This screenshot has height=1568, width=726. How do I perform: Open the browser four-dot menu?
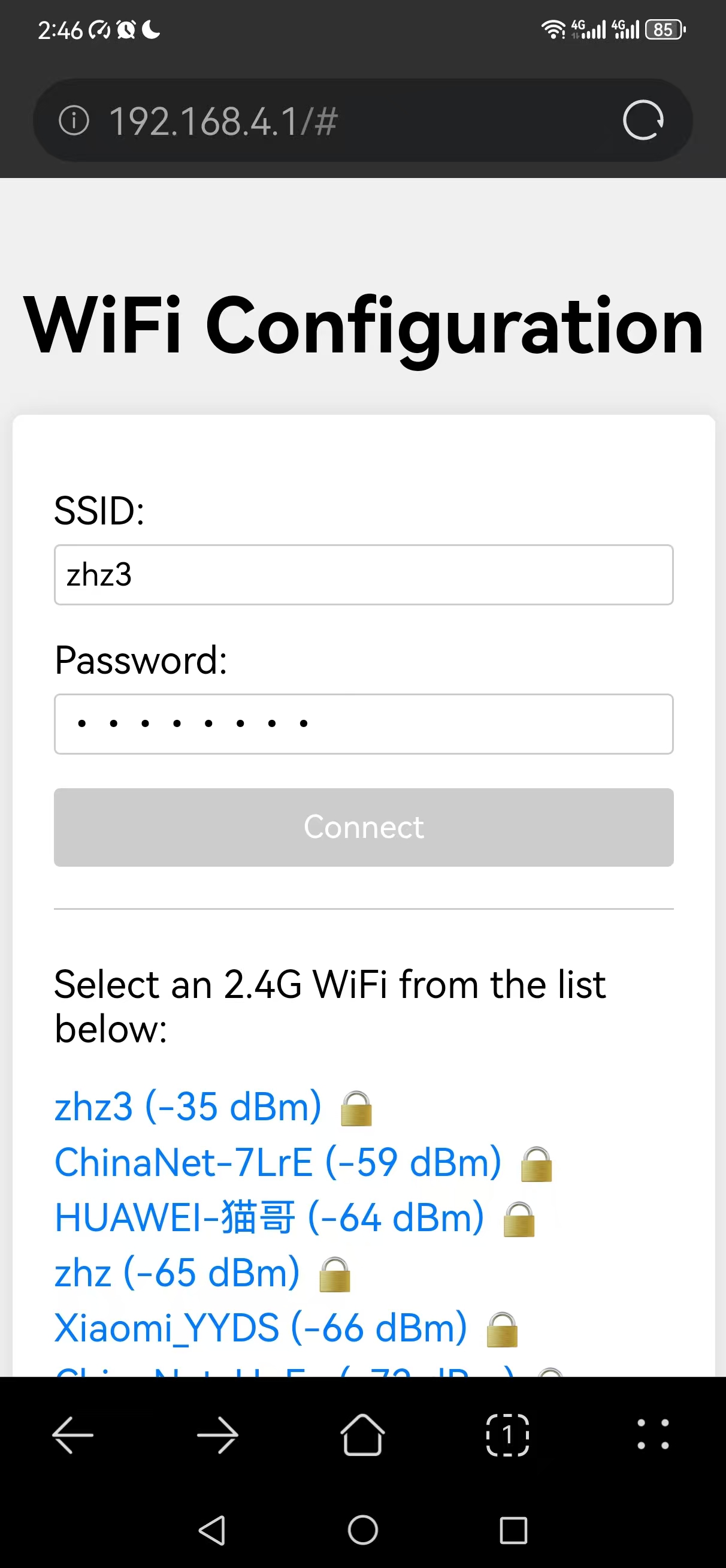click(653, 1434)
